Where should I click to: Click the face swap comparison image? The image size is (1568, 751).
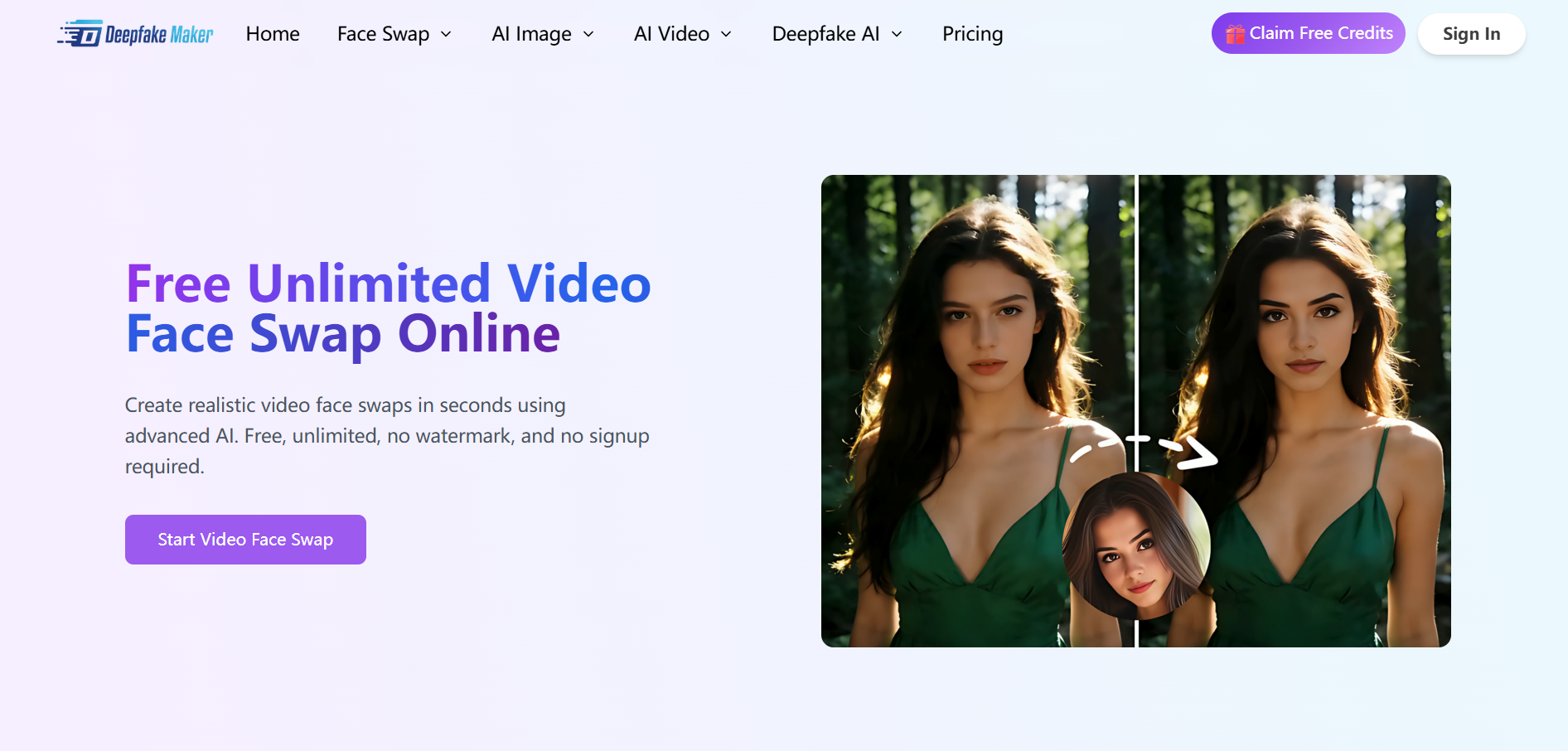click(1135, 410)
